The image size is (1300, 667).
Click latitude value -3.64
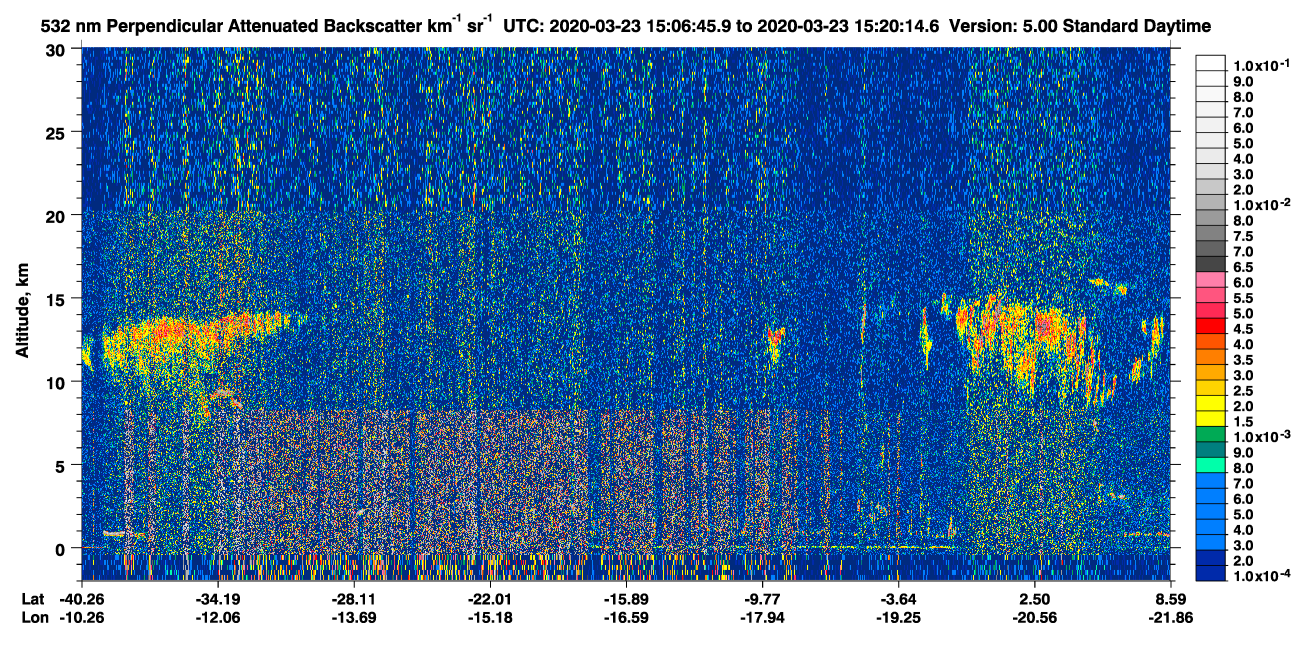pyautogui.click(x=898, y=599)
